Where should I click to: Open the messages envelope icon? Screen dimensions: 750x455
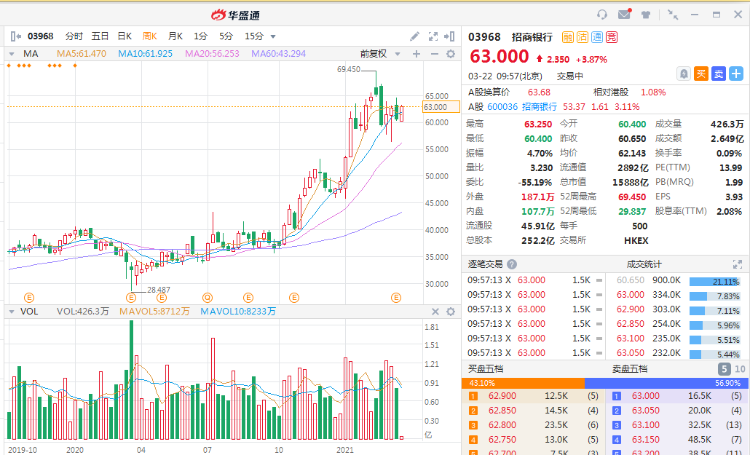pyautogui.click(x=624, y=14)
